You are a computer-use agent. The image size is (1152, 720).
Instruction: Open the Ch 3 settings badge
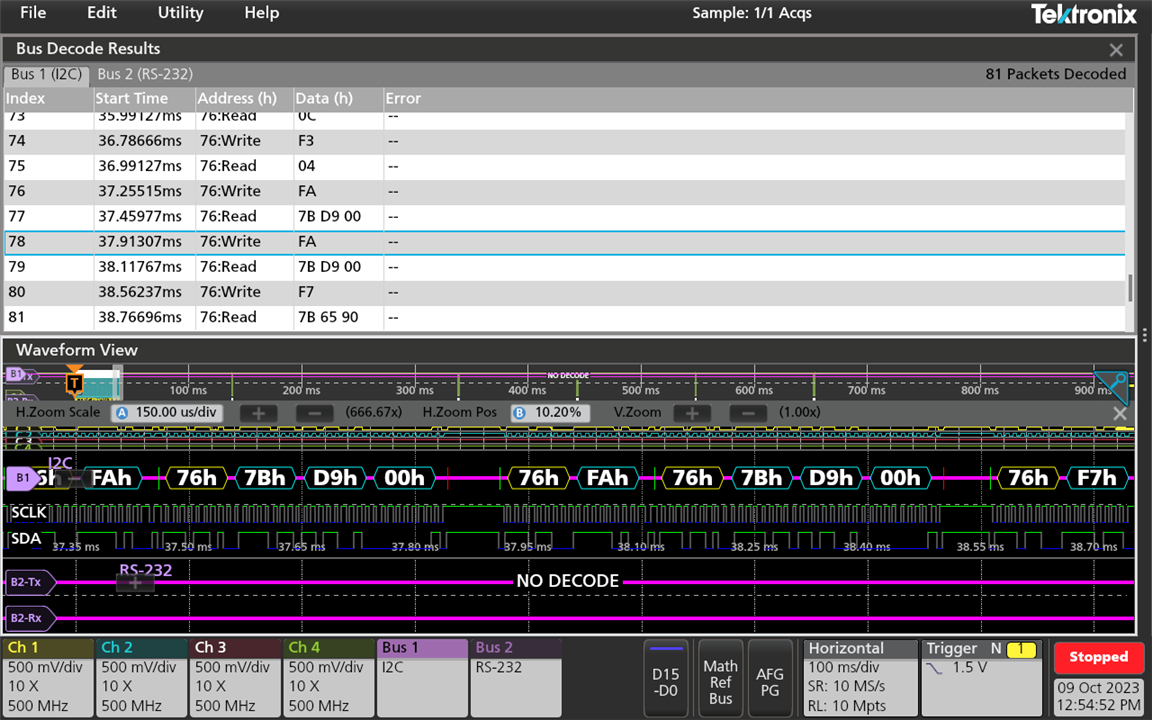235,677
